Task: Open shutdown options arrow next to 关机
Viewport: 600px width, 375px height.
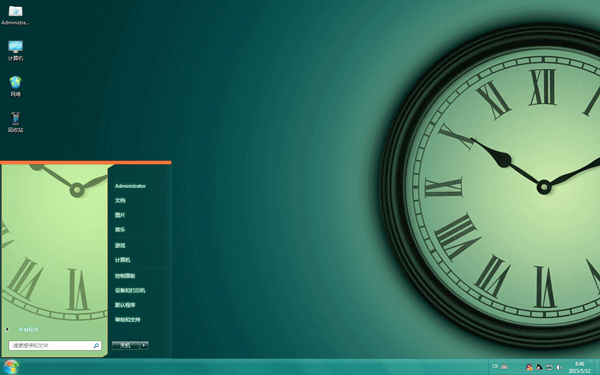Action: (x=144, y=345)
